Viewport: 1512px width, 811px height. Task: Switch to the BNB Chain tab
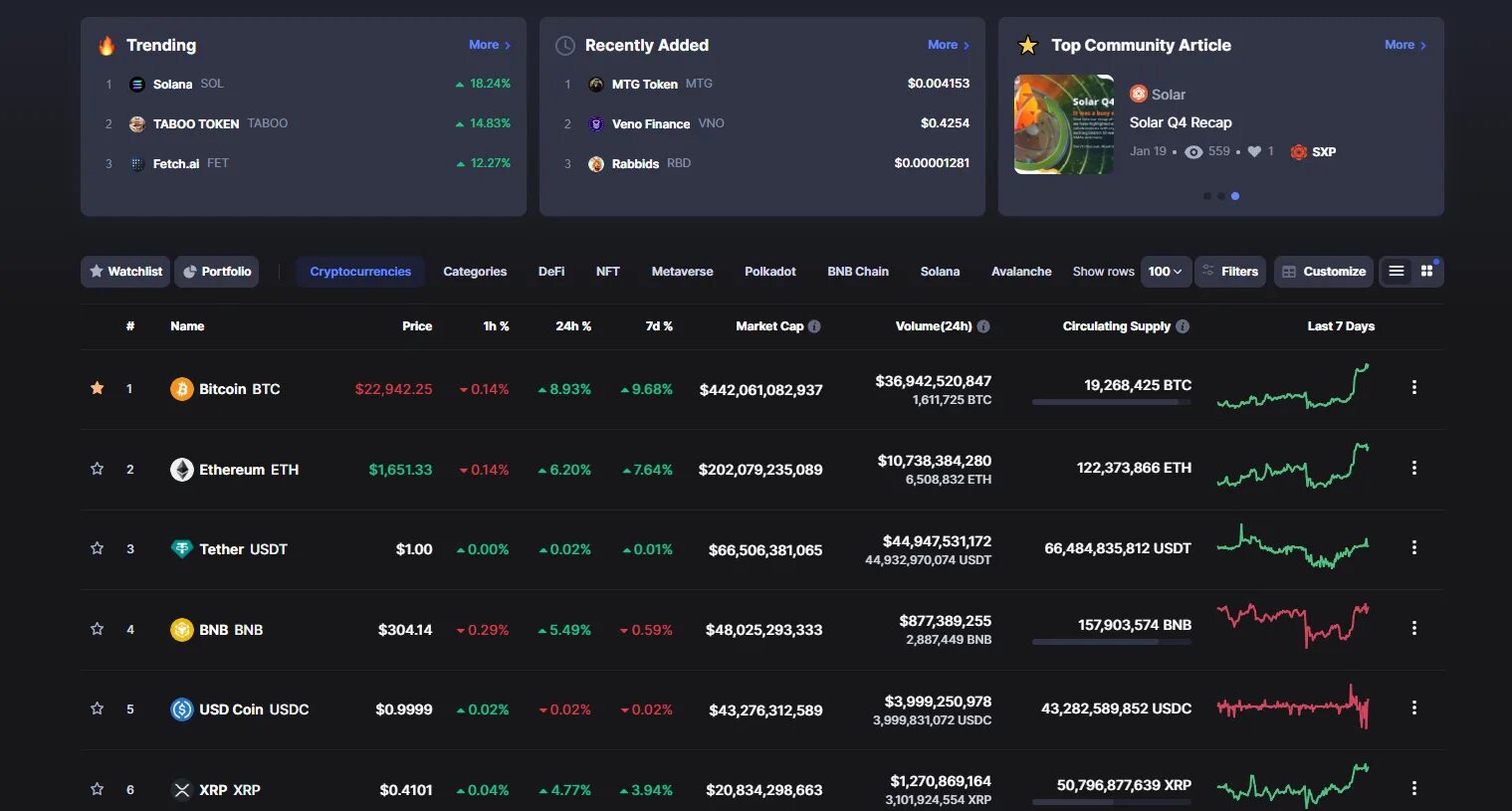coord(858,272)
